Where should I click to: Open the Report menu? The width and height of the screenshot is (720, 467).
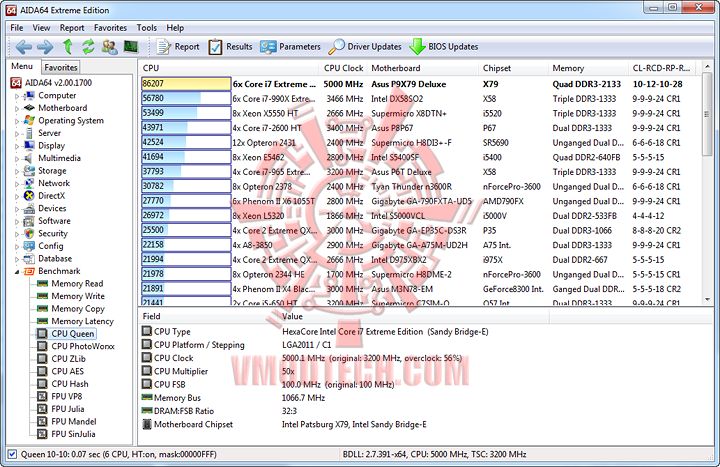[72, 28]
